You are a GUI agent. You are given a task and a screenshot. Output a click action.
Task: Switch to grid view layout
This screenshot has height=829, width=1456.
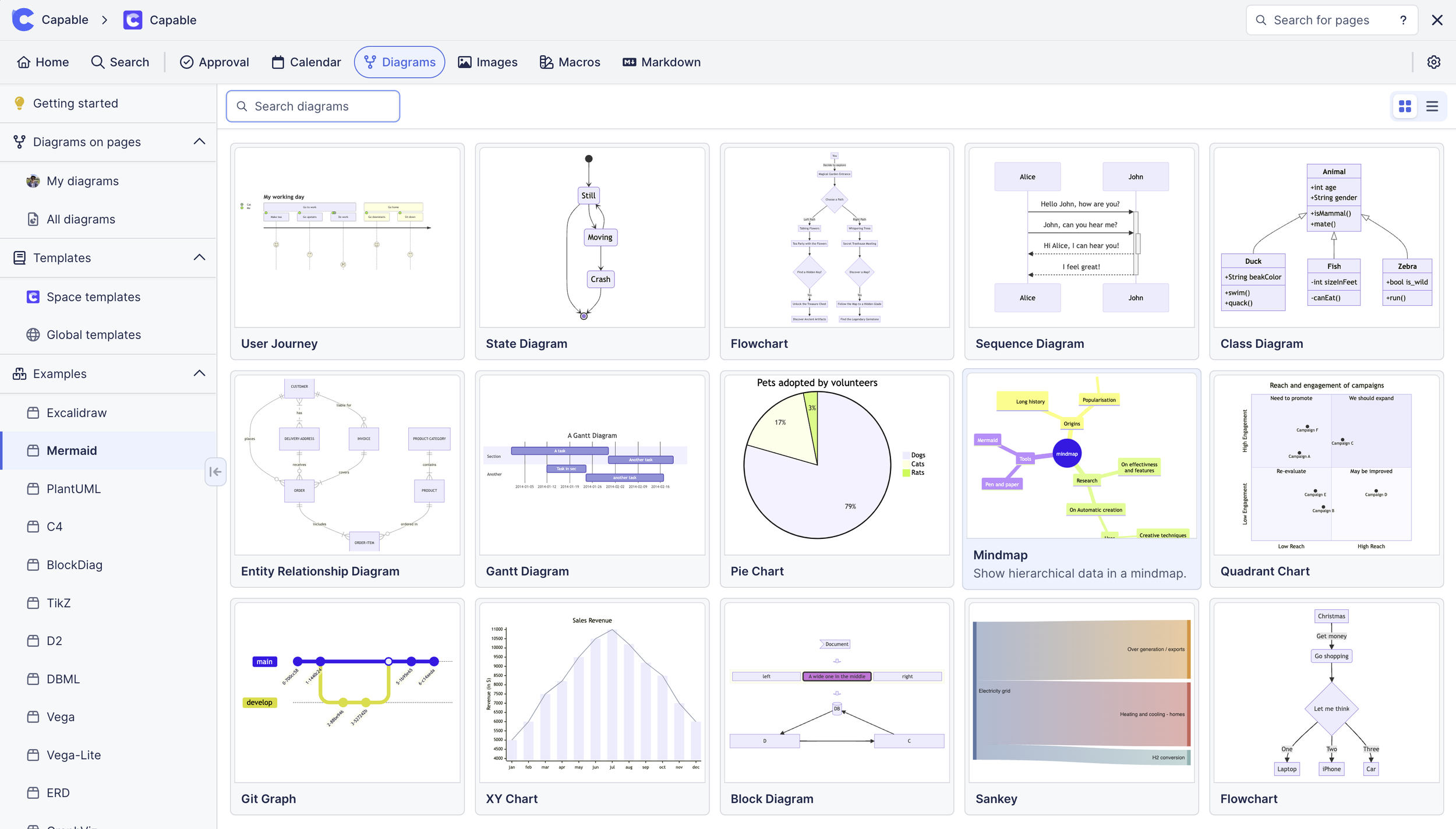[x=1405, y=106]
